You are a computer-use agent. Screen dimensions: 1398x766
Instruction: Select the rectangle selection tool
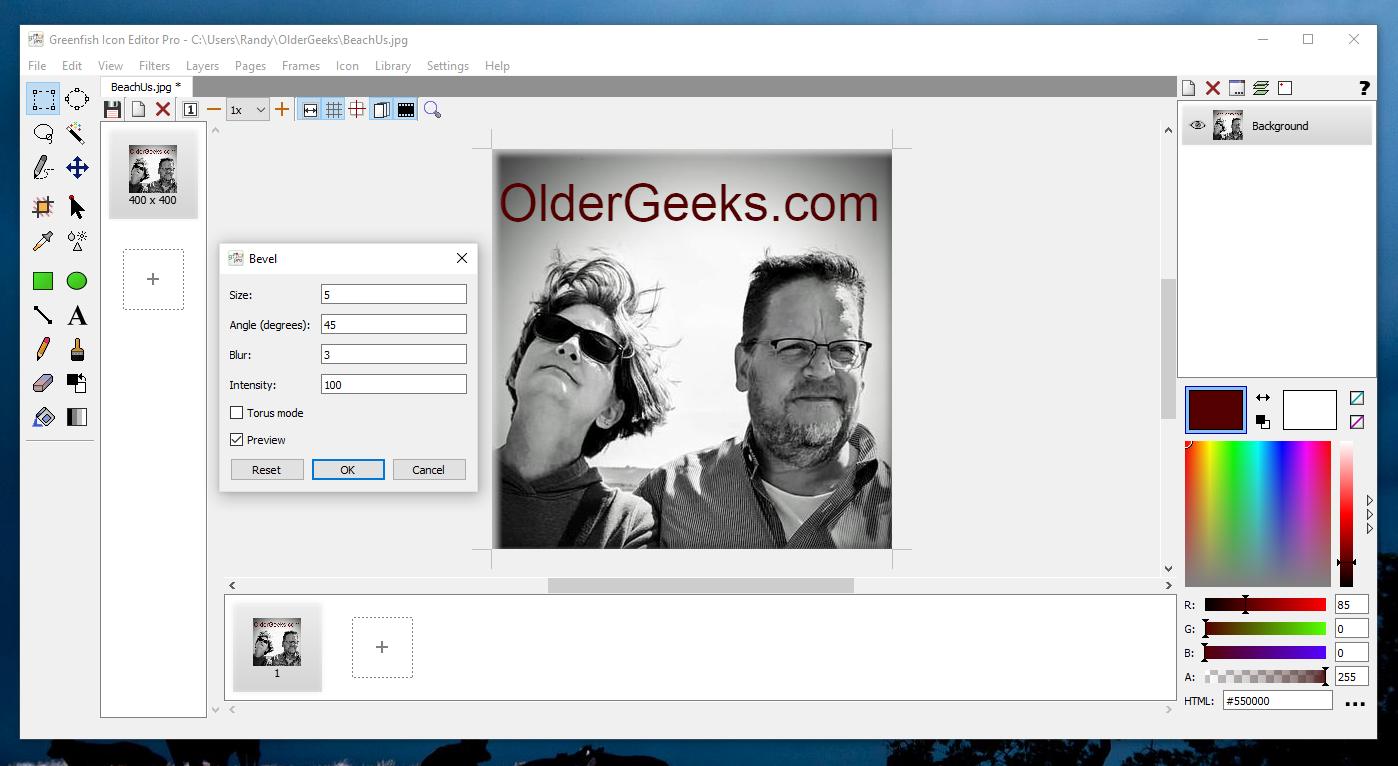(43, 99)
